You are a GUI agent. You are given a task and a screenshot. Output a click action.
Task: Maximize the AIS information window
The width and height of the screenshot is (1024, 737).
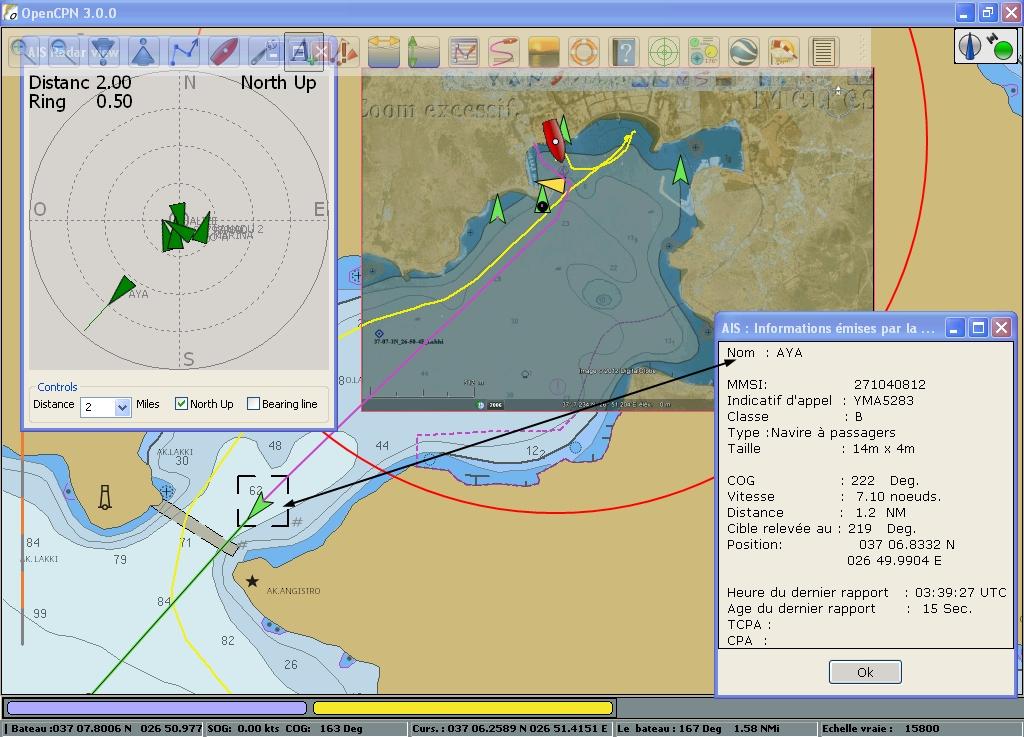978,328
